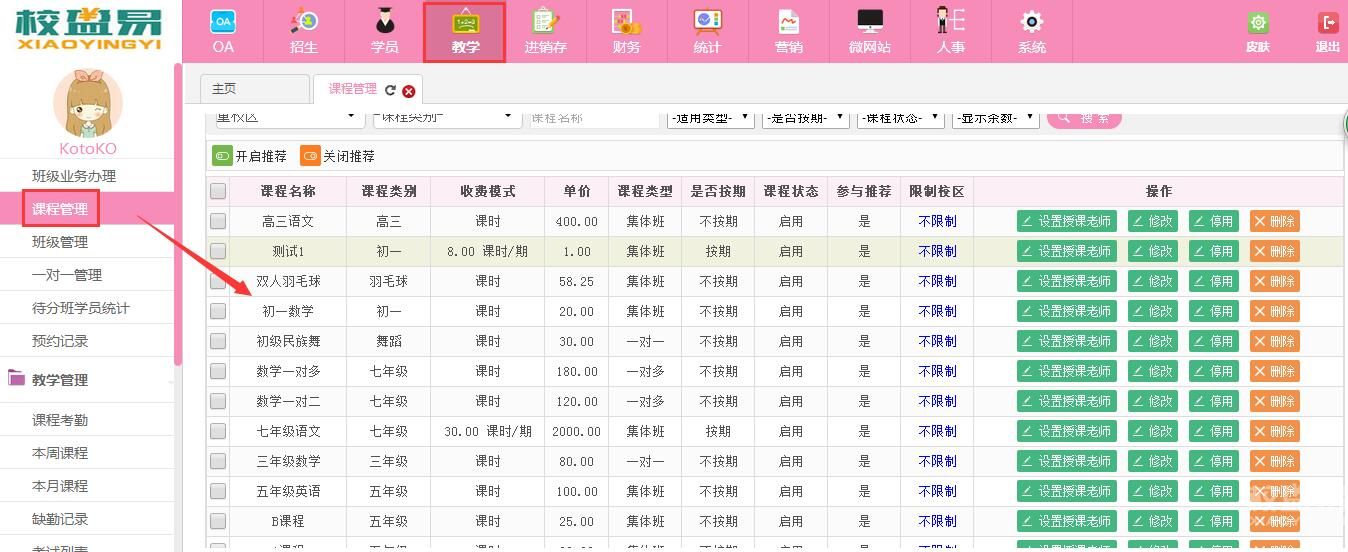Check the box for 高三语文 row
The width and height of the screenshot is (1348, 552).
tap(218, 222)
